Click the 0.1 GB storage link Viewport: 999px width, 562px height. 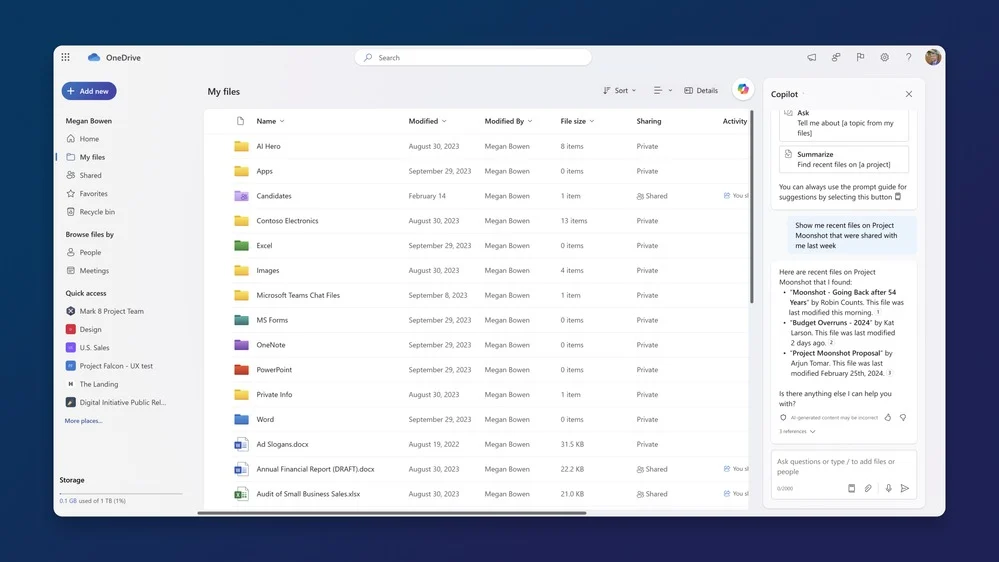(68, 501)
